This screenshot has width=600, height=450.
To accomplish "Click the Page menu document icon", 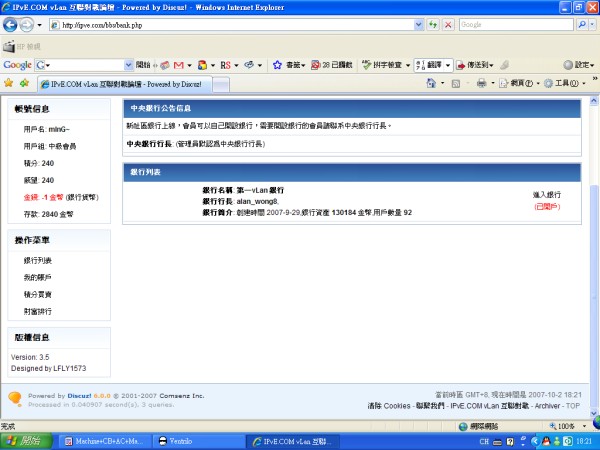I will [503, 83].
